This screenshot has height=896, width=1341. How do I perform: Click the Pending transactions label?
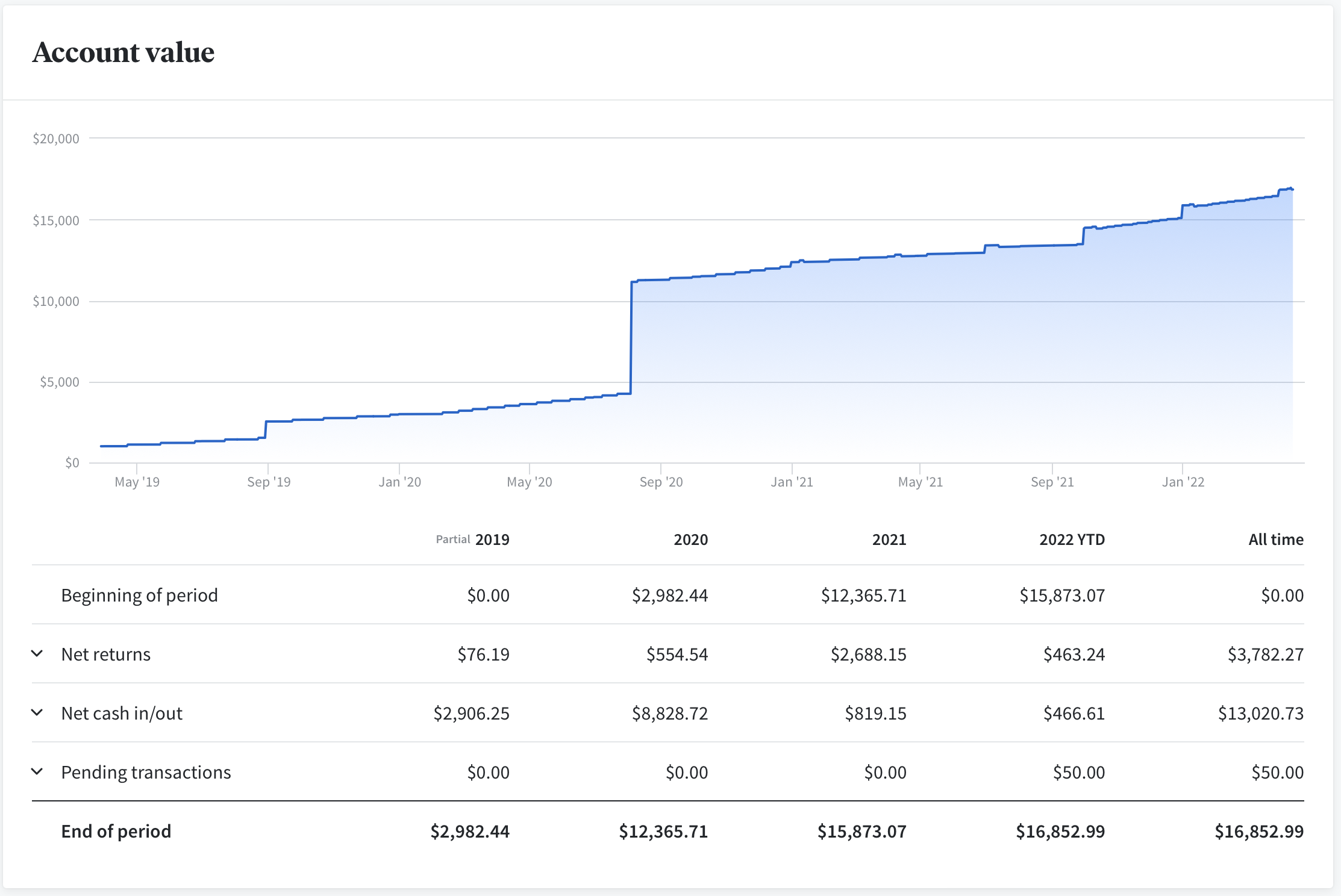tap(146, 772)
